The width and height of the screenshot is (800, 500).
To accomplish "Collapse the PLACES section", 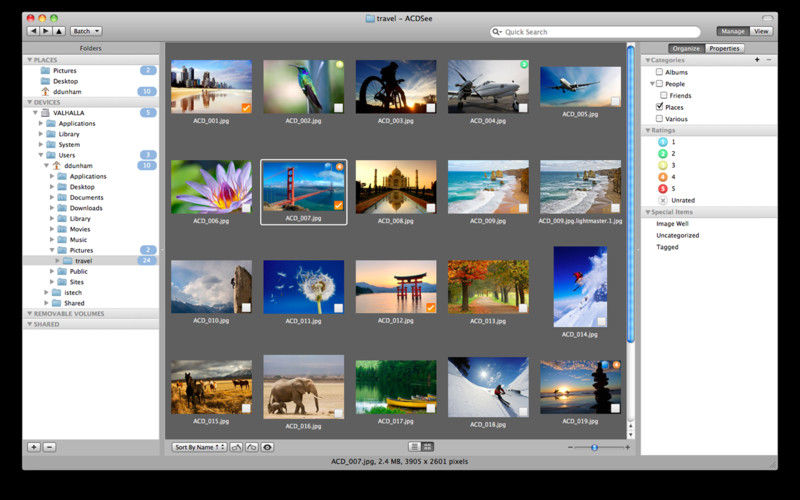I will pyautogui.click(x=30, y=60).
